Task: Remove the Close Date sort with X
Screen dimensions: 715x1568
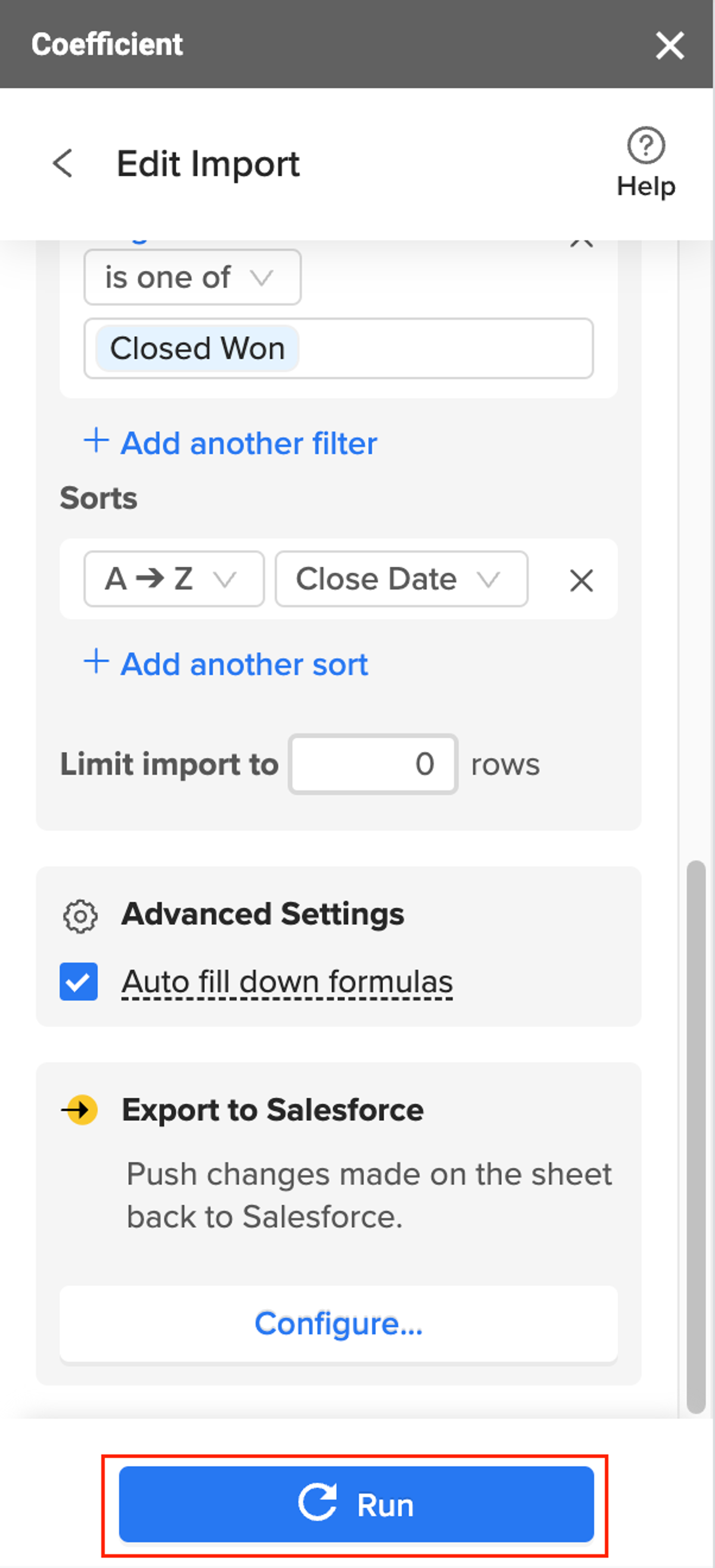Action: pos(581,580)
